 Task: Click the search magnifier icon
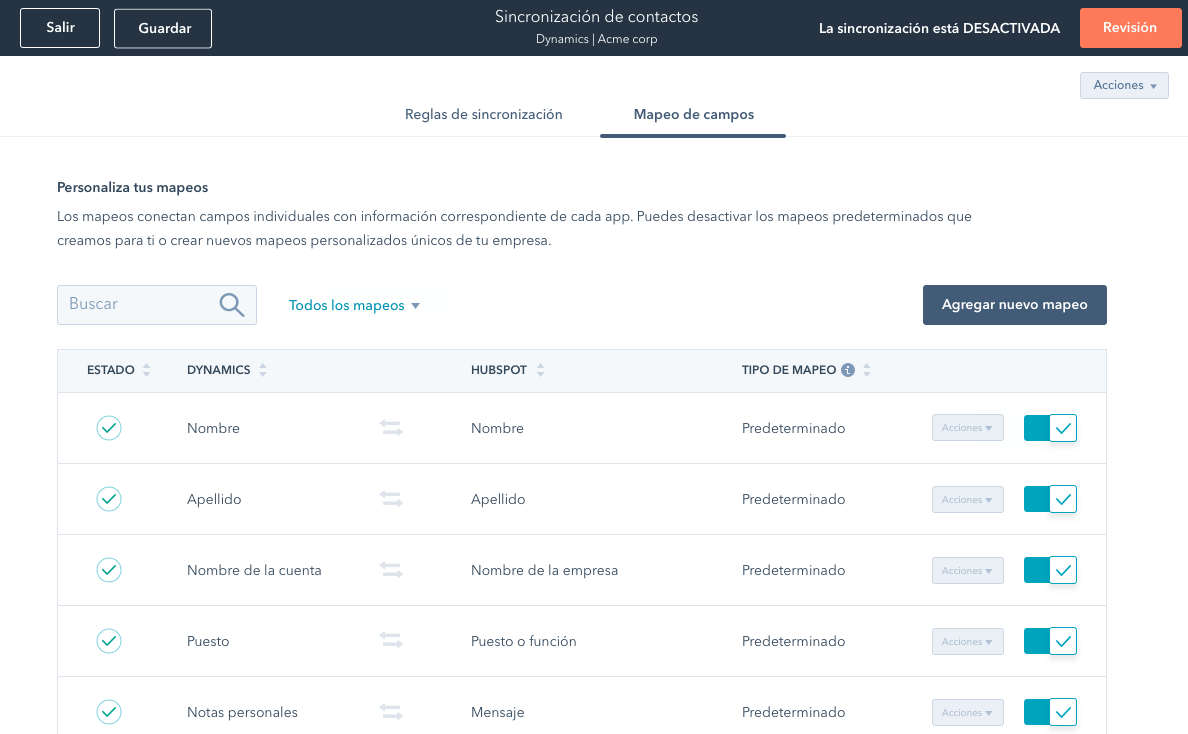click(232, 304)
